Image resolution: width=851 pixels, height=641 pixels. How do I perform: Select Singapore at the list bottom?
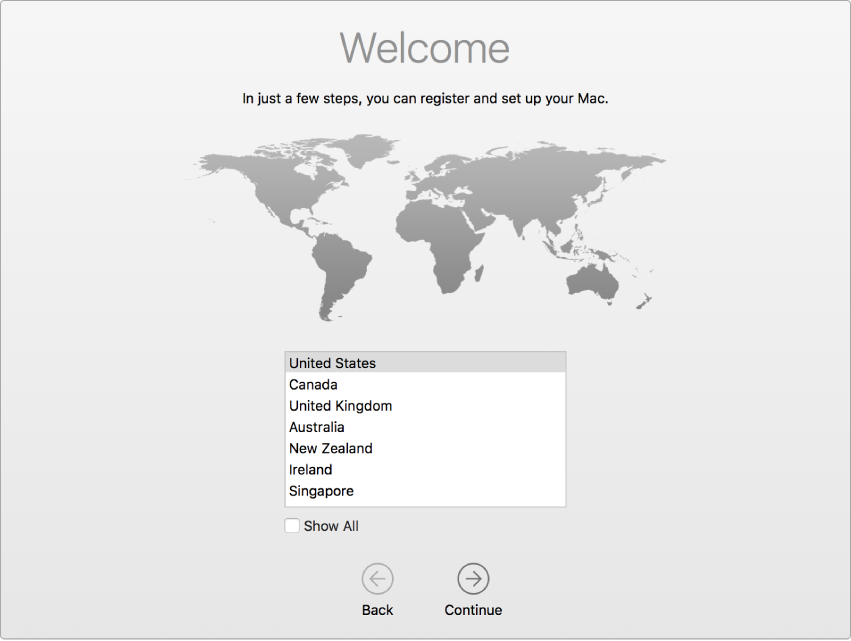point(321,490)
